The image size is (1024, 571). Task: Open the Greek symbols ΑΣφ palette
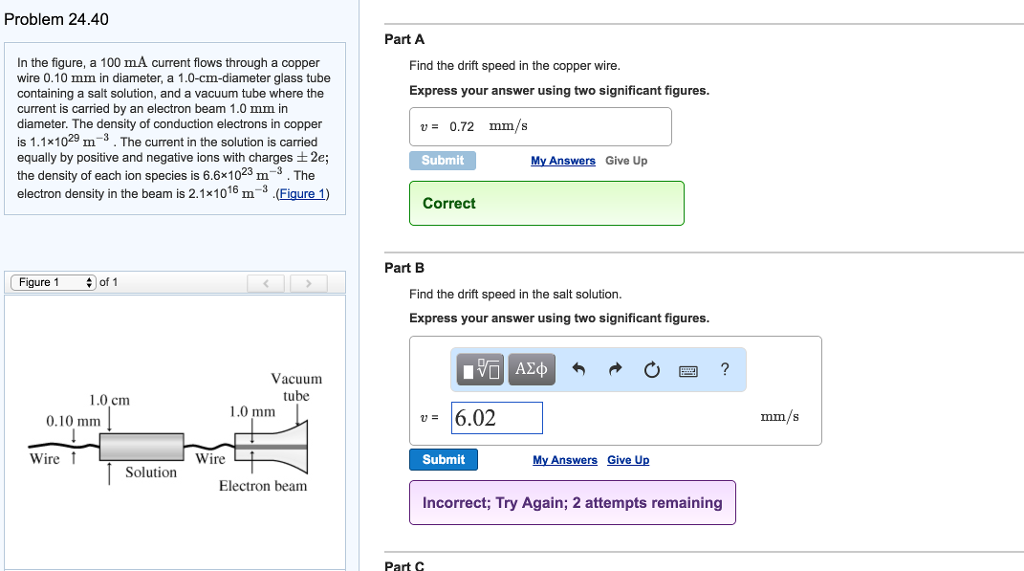pyautogui.click(x=532, y=370)
